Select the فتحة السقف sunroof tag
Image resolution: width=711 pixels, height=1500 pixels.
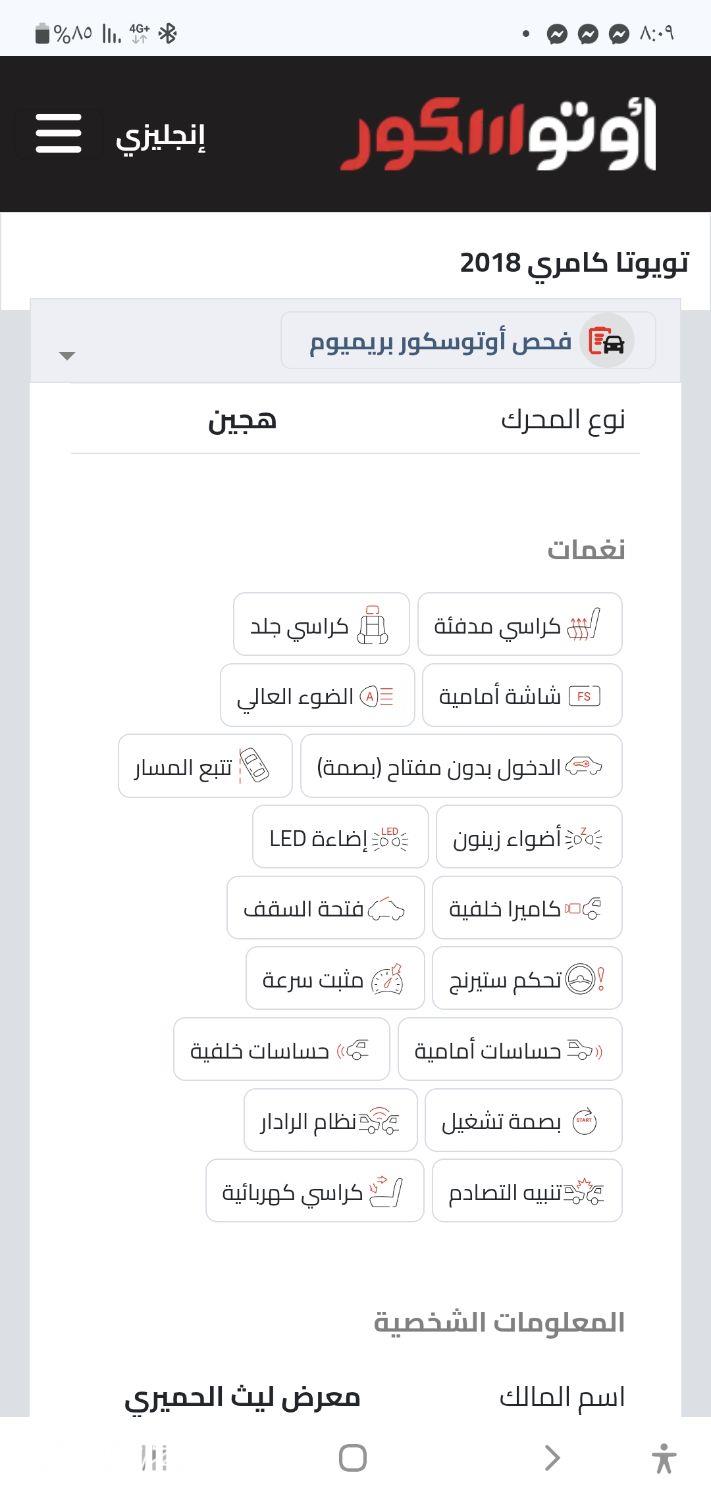tap(325, 909)
